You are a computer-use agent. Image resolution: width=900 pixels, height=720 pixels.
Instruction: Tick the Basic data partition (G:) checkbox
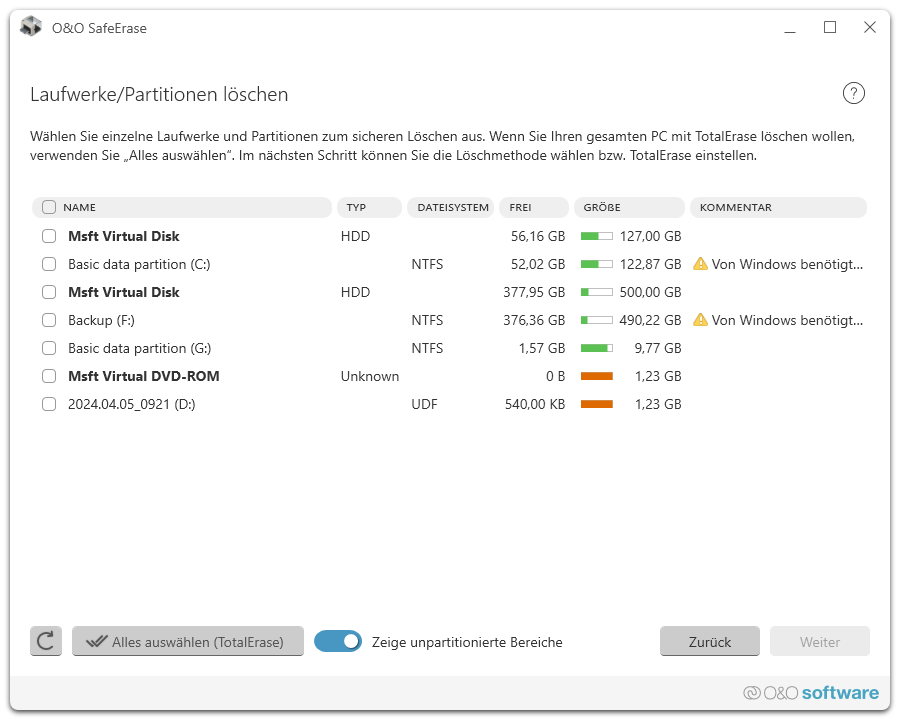49,348
